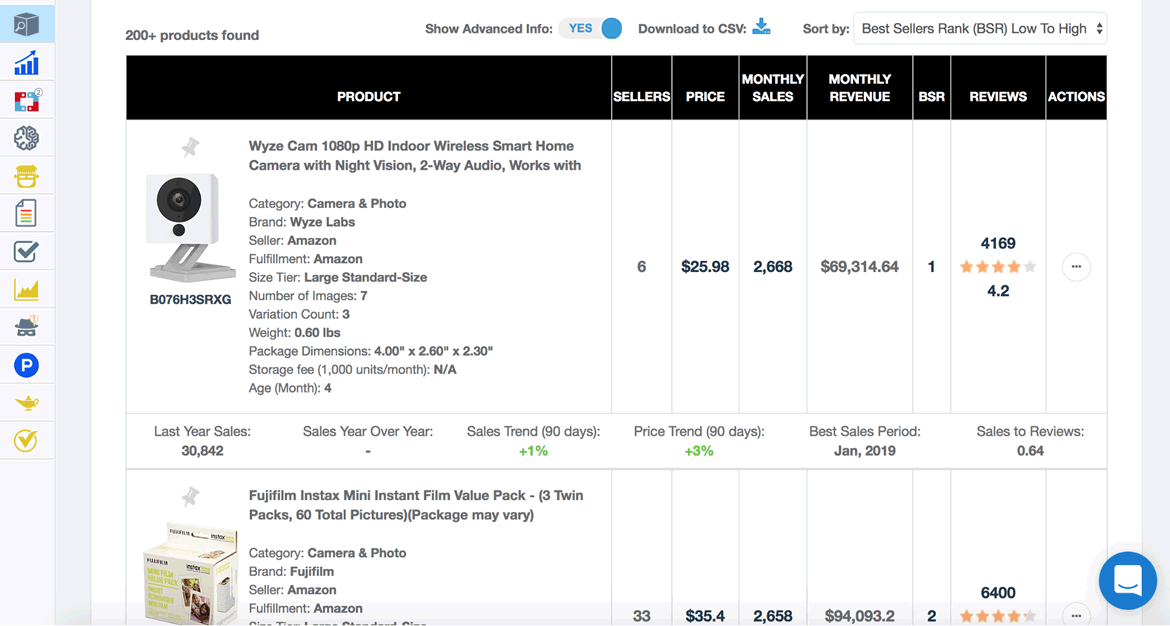Open the spy hat icon in sidebar
Screen dimensions: 1170x626
[26, 327]
